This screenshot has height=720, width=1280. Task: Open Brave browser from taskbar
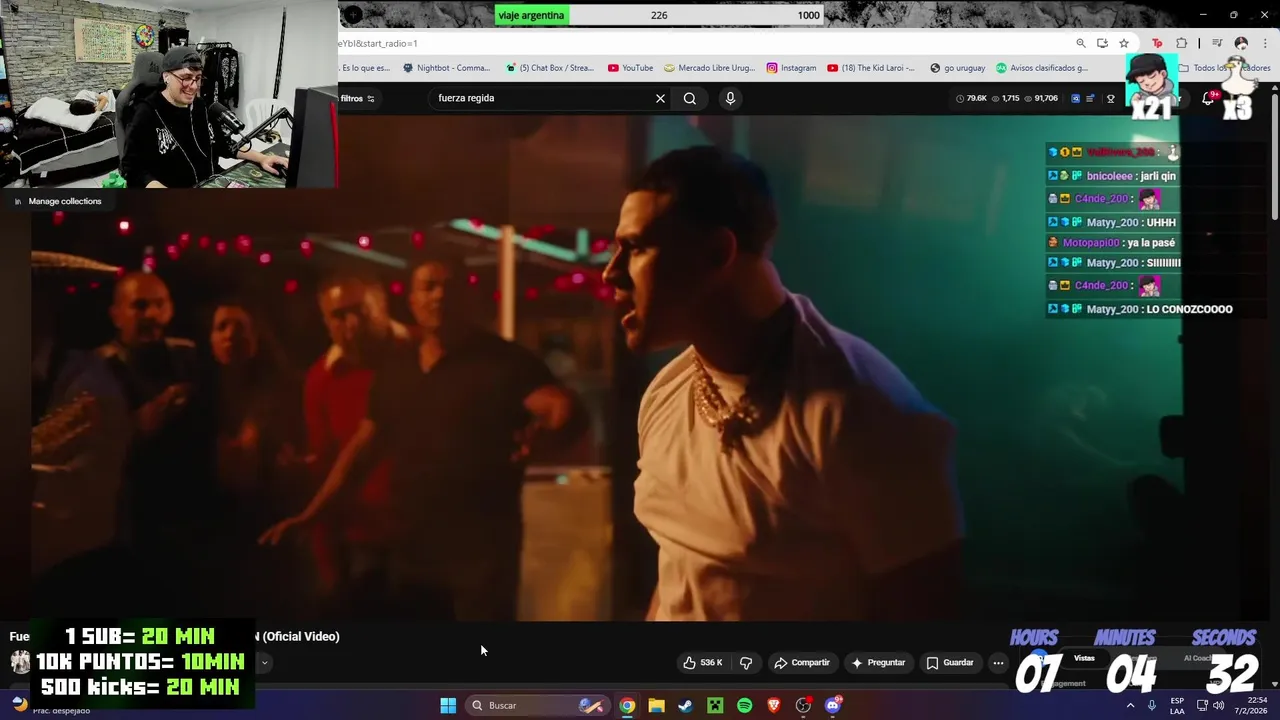pos(773,705)
